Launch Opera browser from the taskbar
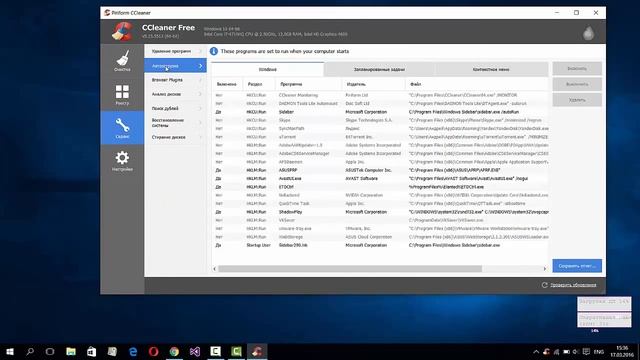The height and width of the screenshot is (360, 640). pos(153,351)
